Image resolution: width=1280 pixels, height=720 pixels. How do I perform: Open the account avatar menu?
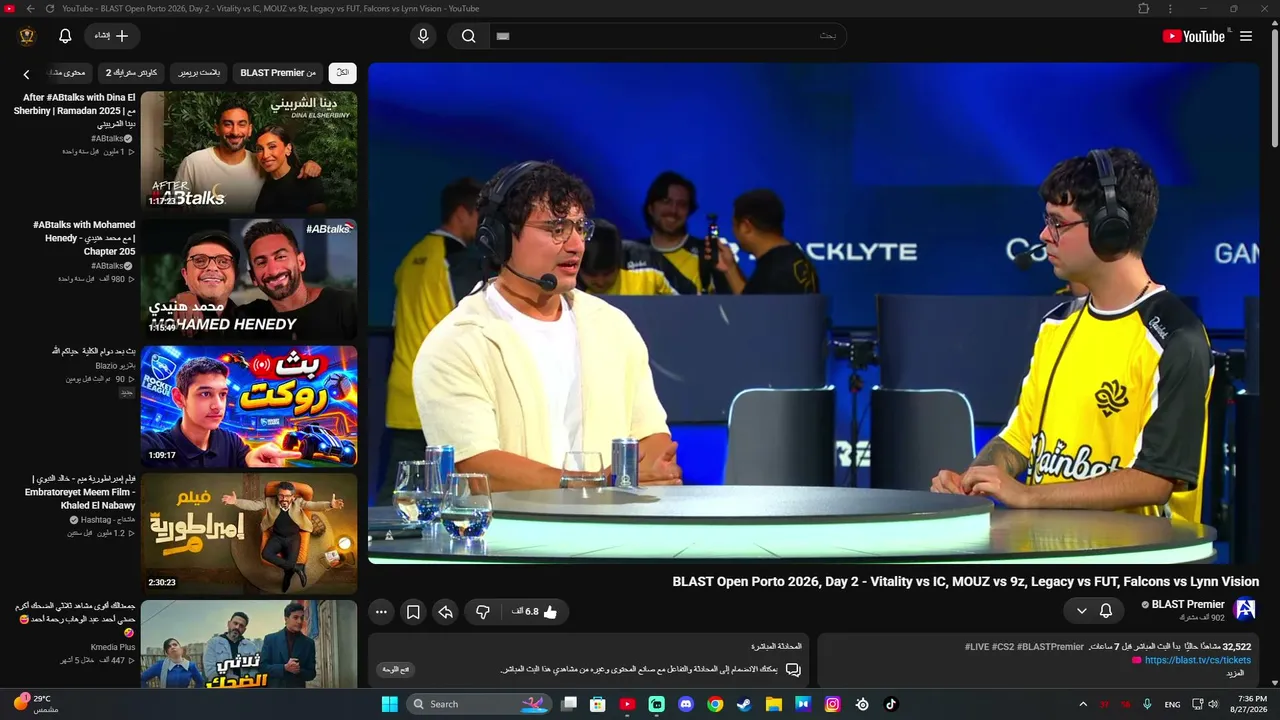27,36
